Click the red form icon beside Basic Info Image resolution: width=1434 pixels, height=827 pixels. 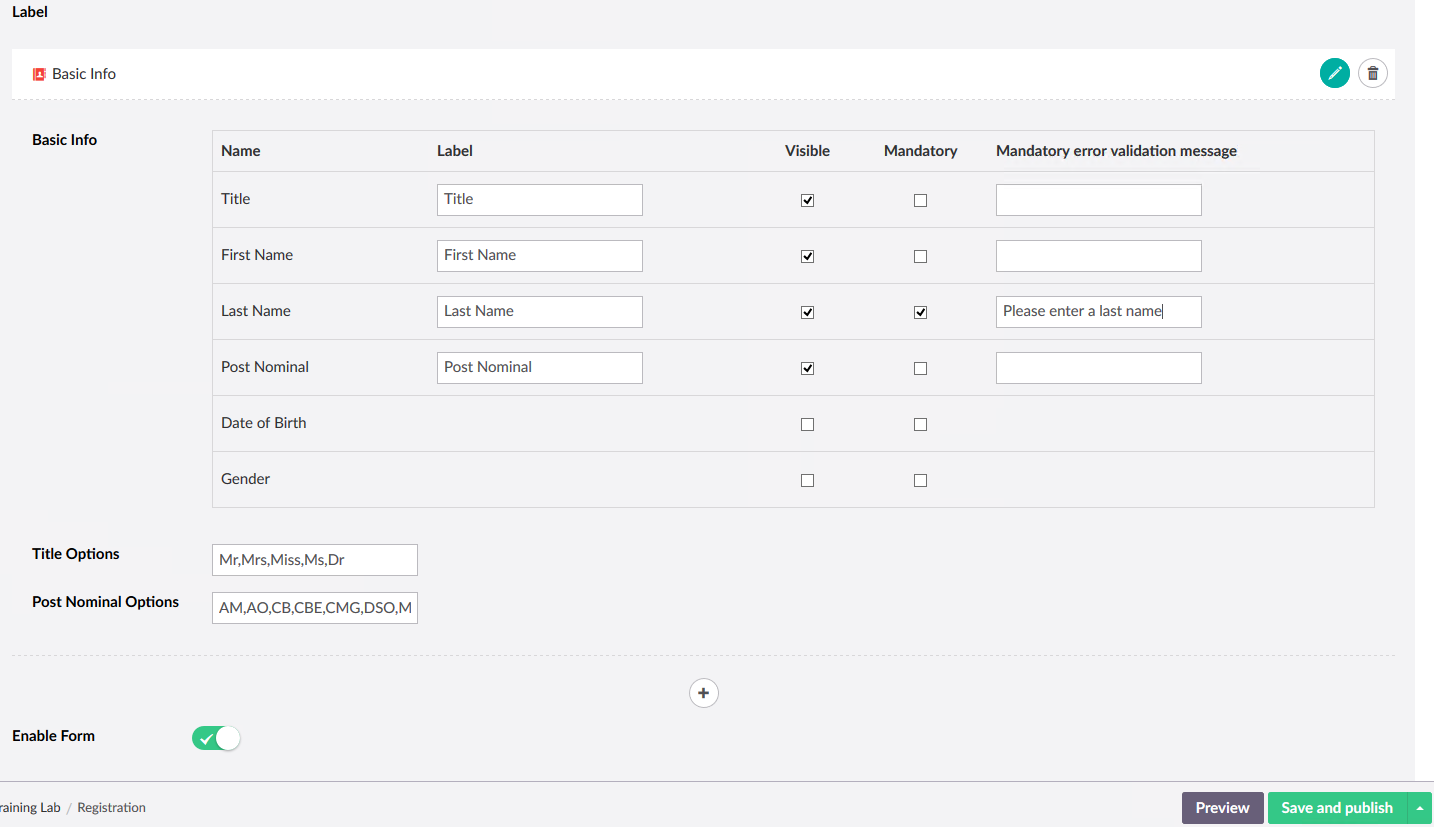click(x=38, y=73)
